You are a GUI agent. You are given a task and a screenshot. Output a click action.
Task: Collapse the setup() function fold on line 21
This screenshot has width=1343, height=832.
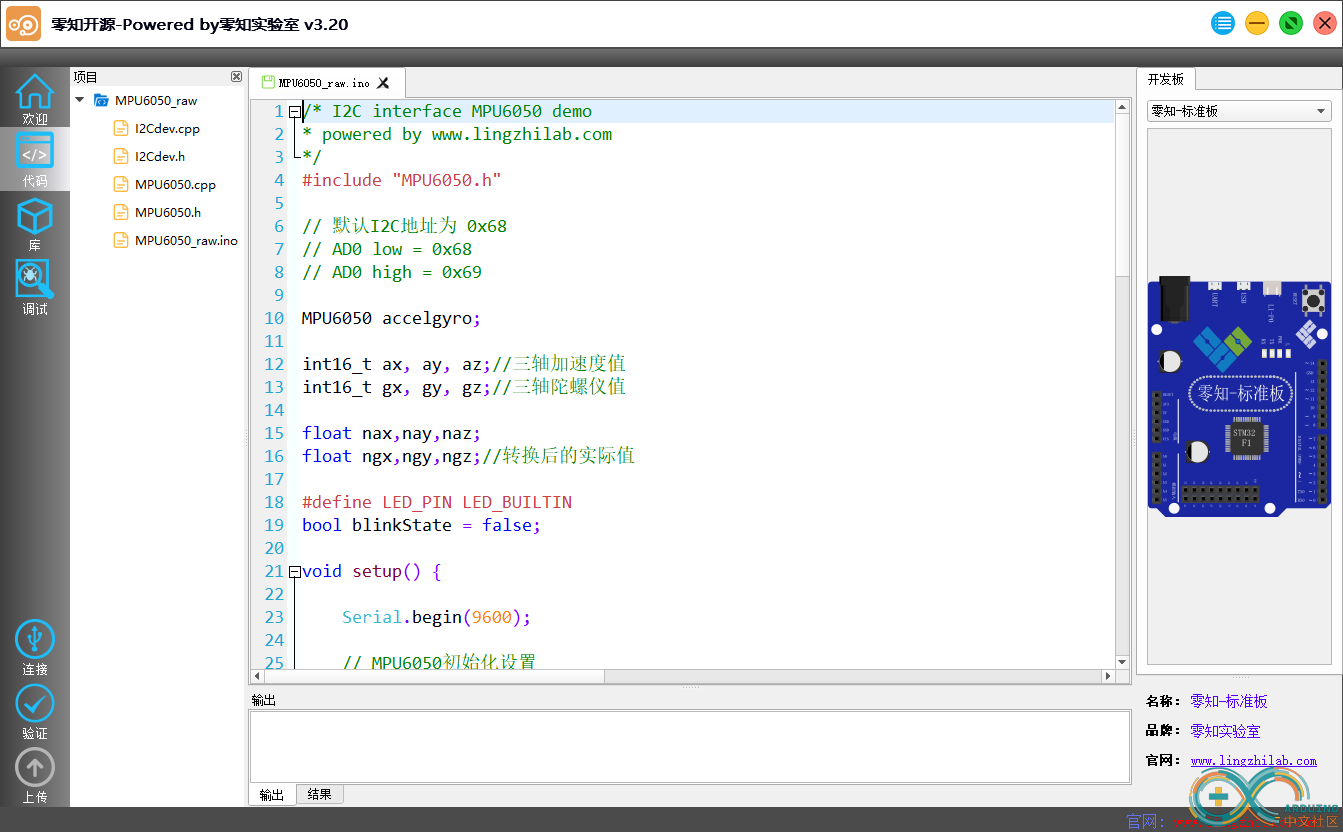point(294,572)
